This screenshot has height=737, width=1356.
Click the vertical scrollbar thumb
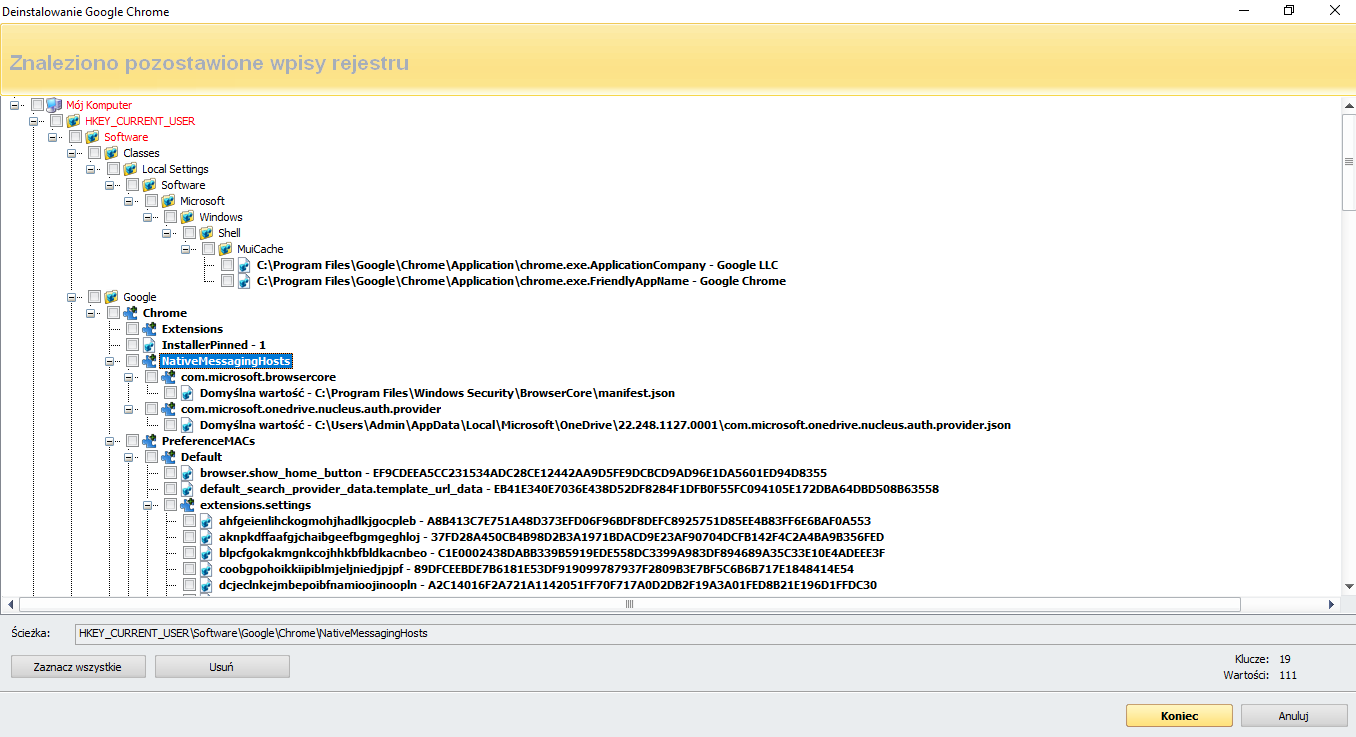point(1348,162)
